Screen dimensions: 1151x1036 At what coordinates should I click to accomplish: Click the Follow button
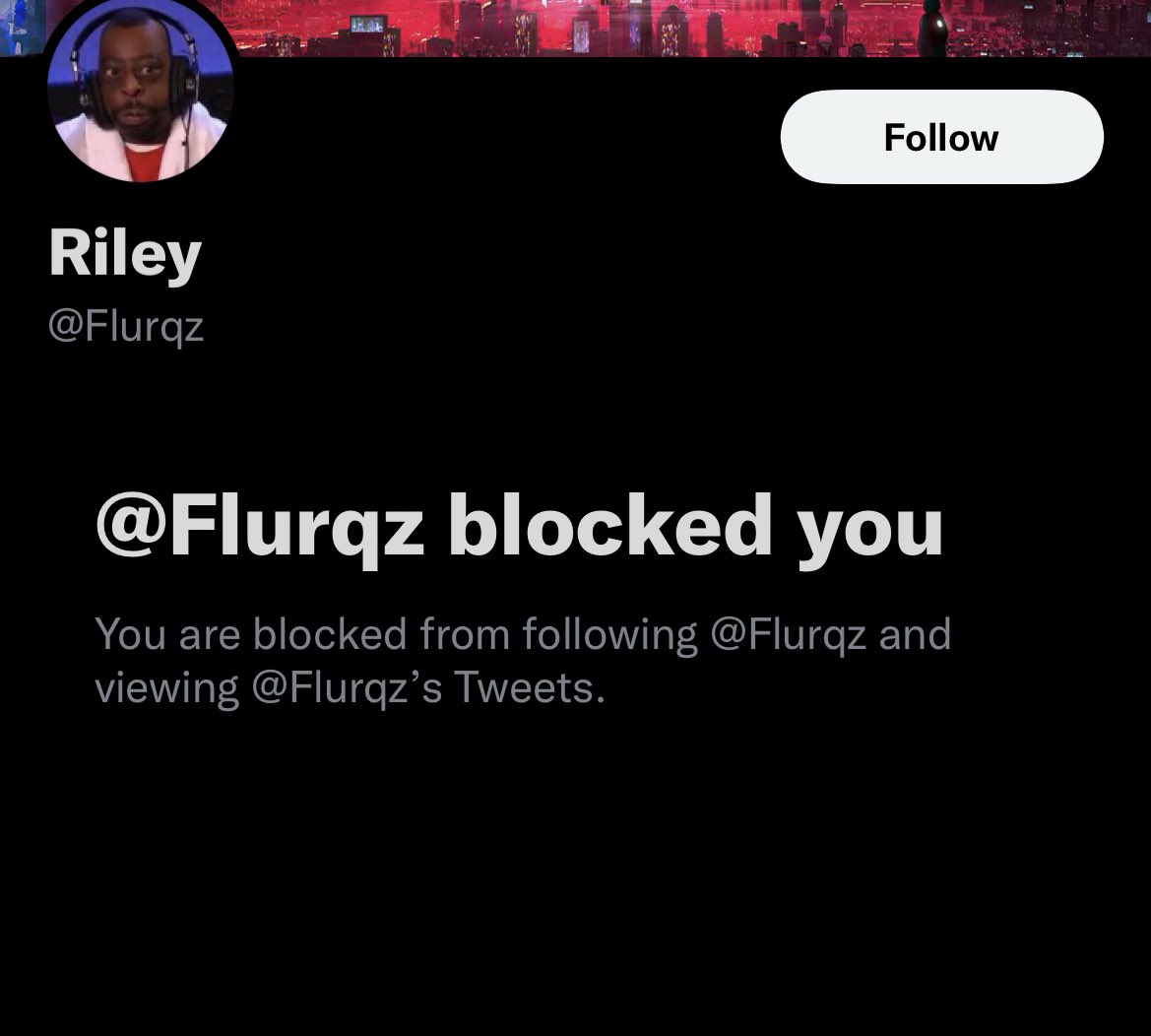coord(942,137)
